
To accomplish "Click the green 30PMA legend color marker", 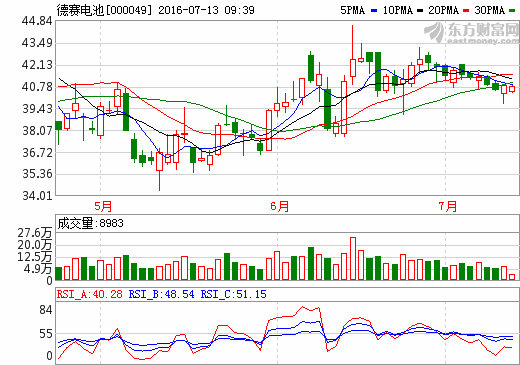I will pos(512,11).
